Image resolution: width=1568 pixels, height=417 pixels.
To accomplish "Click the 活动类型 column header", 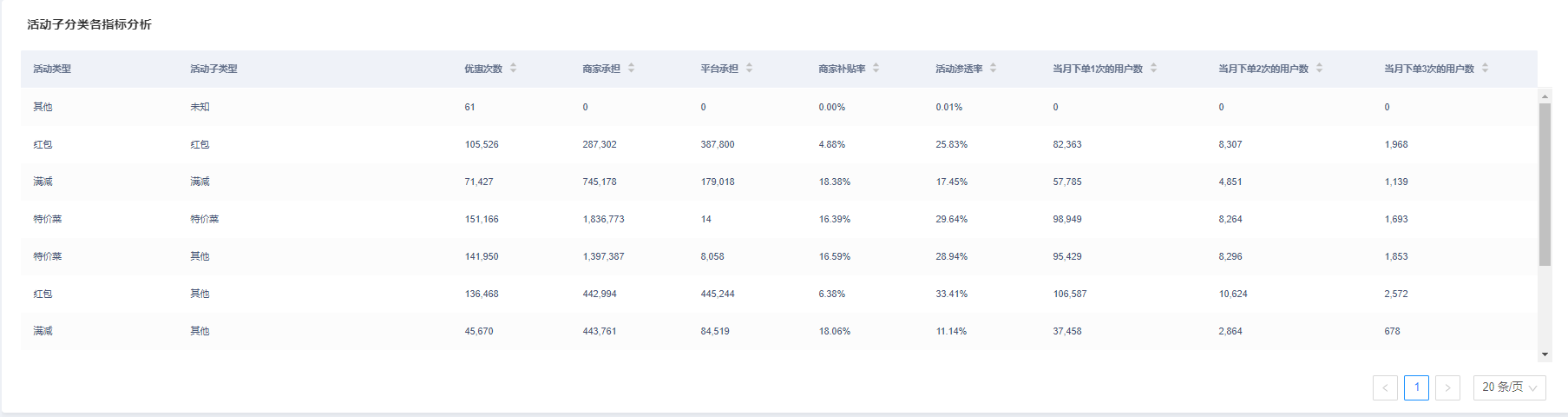I will (x=52, y=69).
